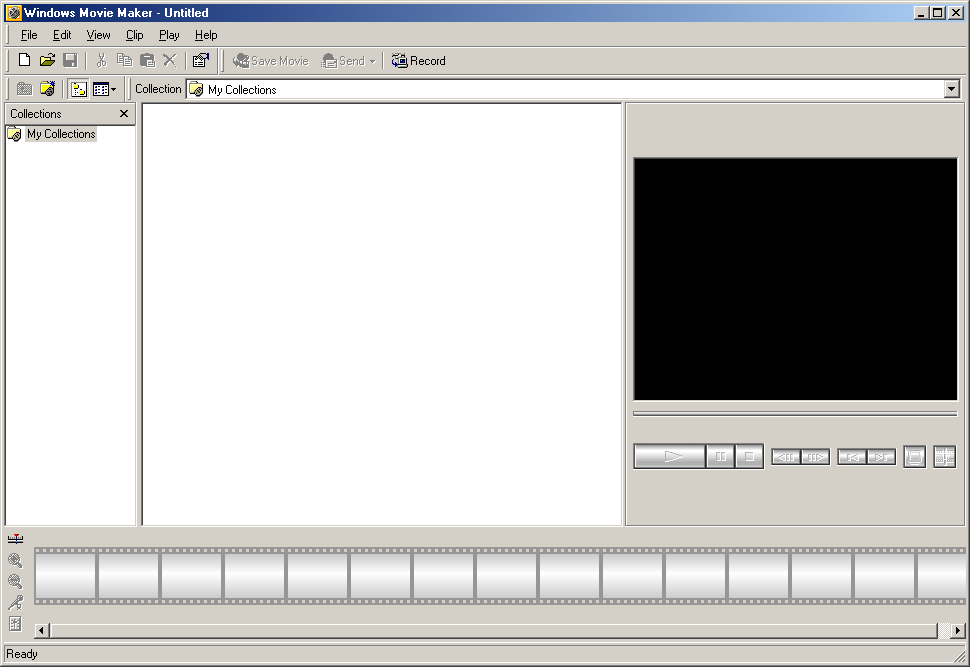Open a project using the folder icon
This screenshot has width=970, height=667.
coord(47,60)
